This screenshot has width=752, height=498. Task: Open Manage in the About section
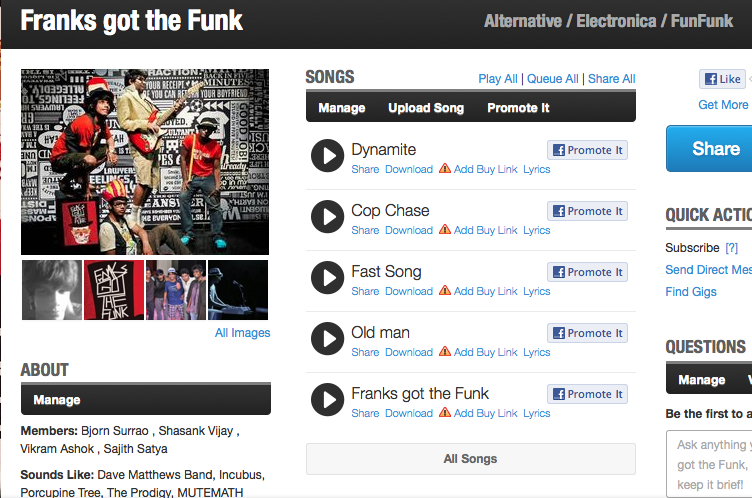coord(57,400)
